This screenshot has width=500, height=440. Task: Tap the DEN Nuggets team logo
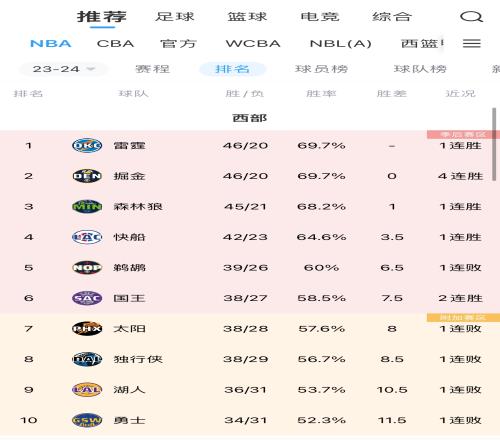[x=87, y=176]
